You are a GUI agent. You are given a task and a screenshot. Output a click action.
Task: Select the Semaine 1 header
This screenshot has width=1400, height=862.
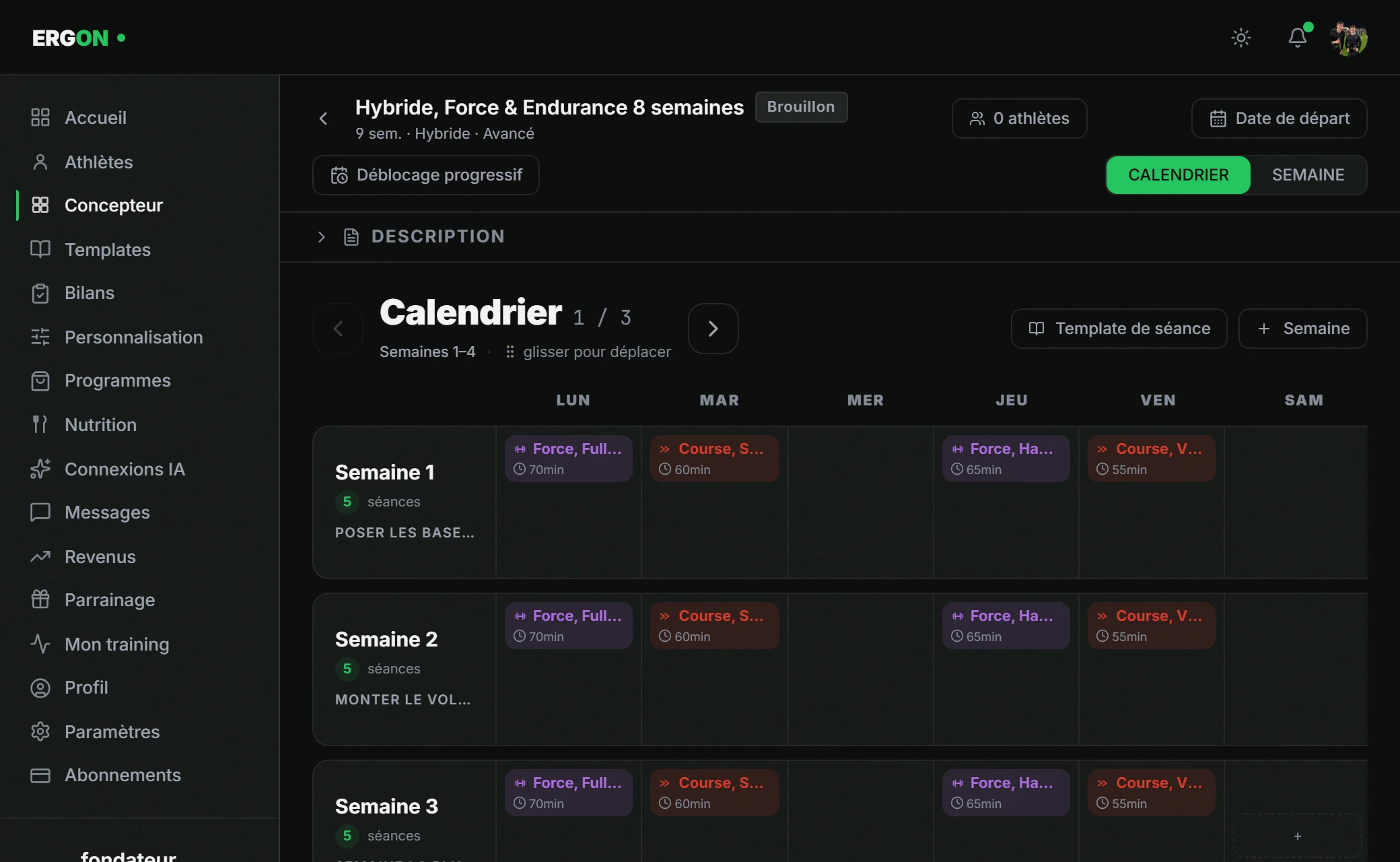pyautogui.click(x=385, y=472)
